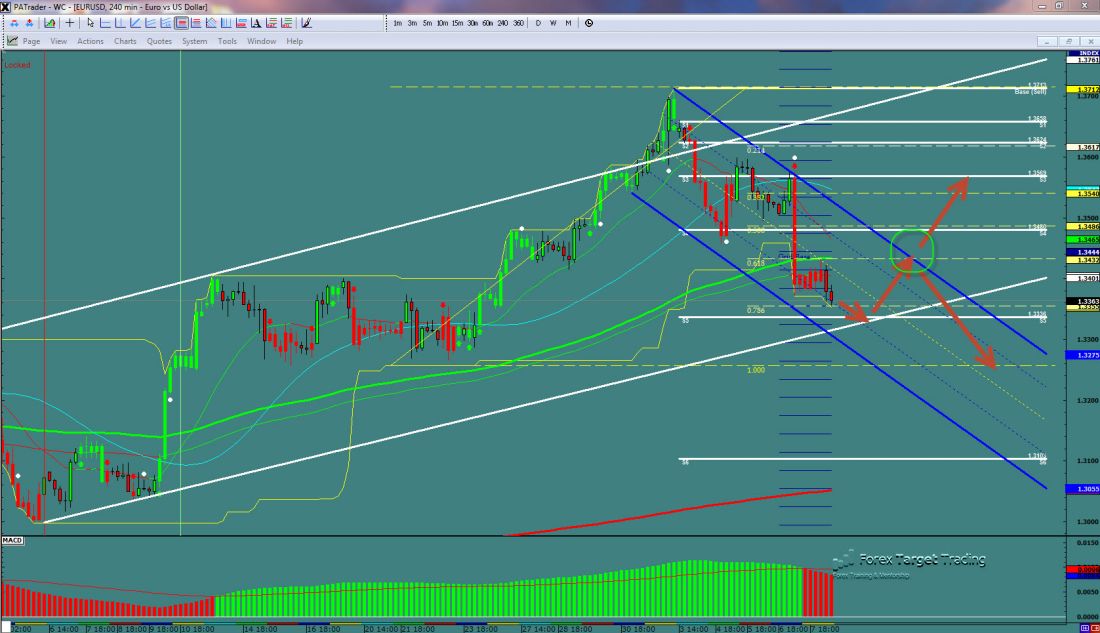Click the PATrader X application icon
This screenshot has height=633, width=1100.
pos(6,7)
